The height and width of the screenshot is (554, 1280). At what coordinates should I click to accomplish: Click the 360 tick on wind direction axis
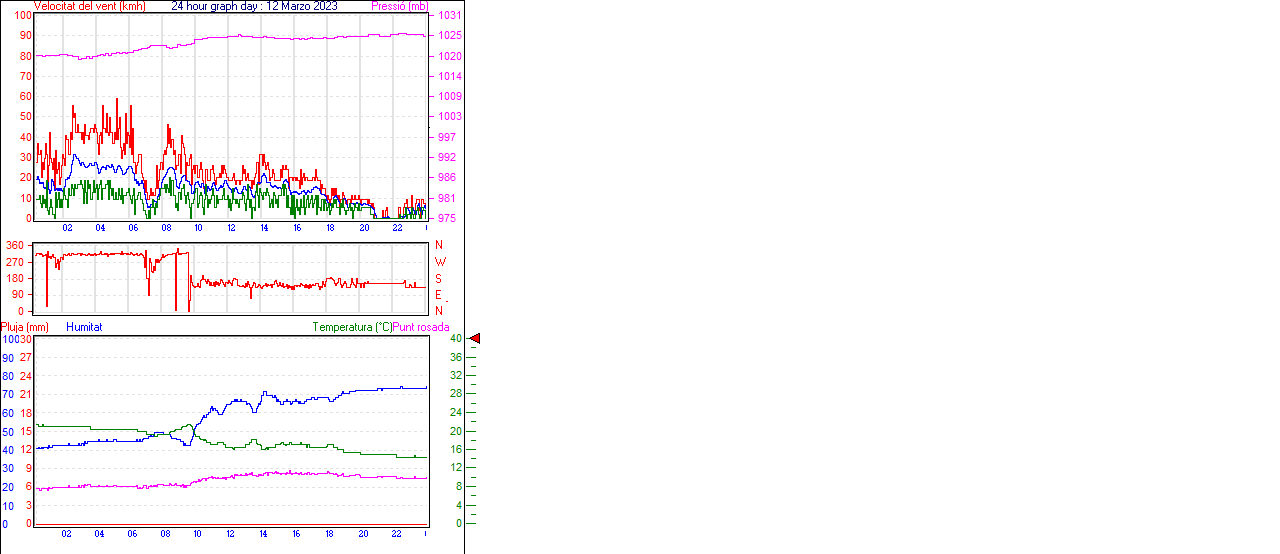pyautogui.click(x=15, y=245)
